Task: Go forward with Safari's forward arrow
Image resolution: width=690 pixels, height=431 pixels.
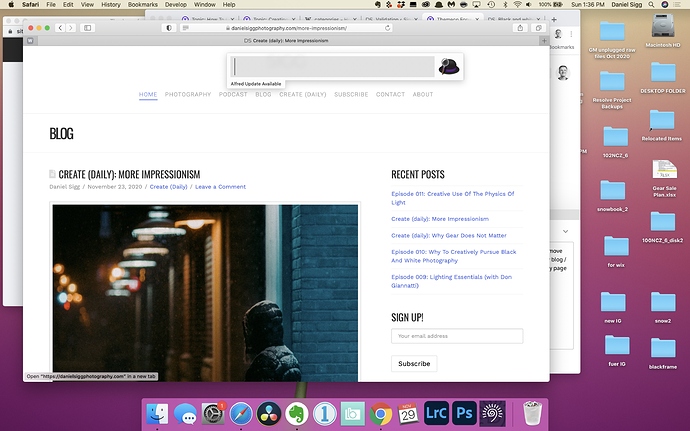Action: click(x=70, y=28)
